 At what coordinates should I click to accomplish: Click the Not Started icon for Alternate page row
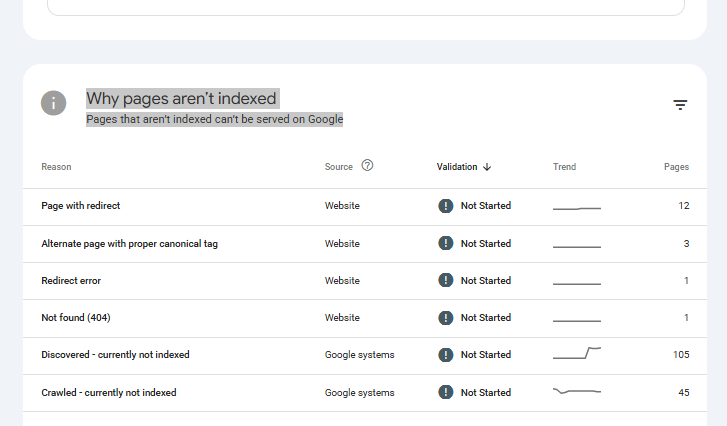[x=446, y=243]
